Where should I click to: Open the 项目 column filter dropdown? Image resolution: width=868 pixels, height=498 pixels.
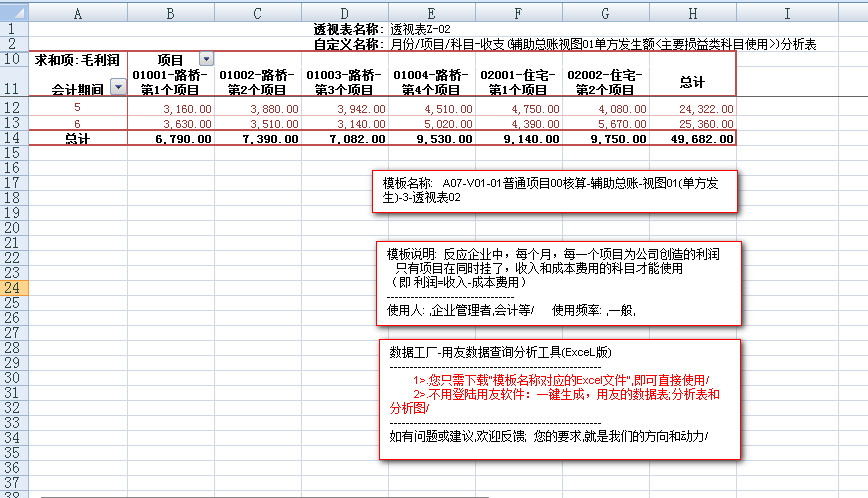[206, 60]
